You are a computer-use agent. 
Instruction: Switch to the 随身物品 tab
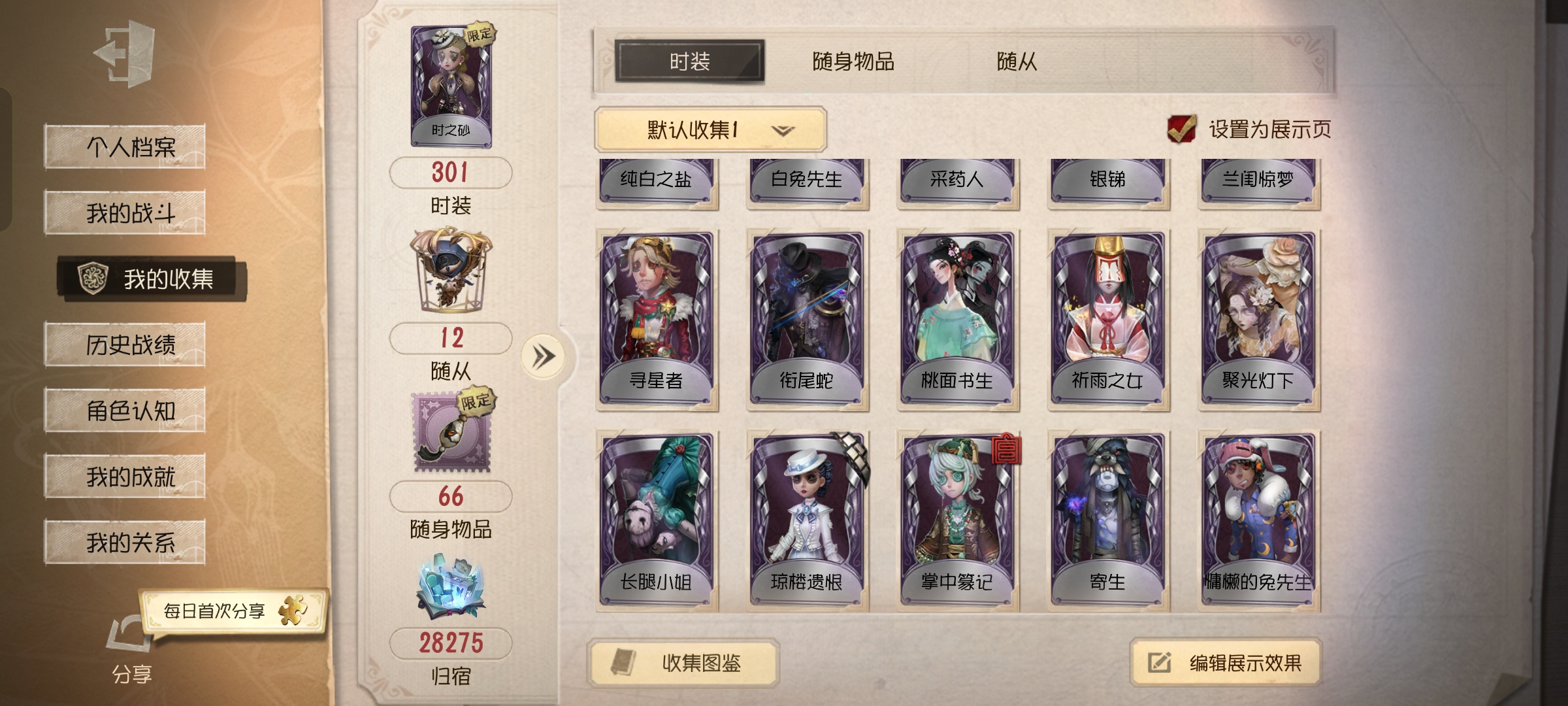[853, 62]
